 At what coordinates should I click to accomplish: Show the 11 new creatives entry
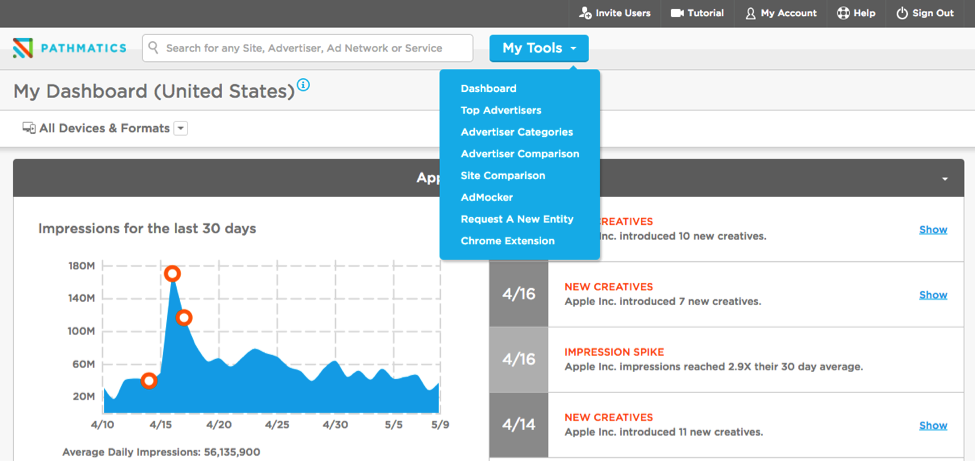click(x=933, y=426)
